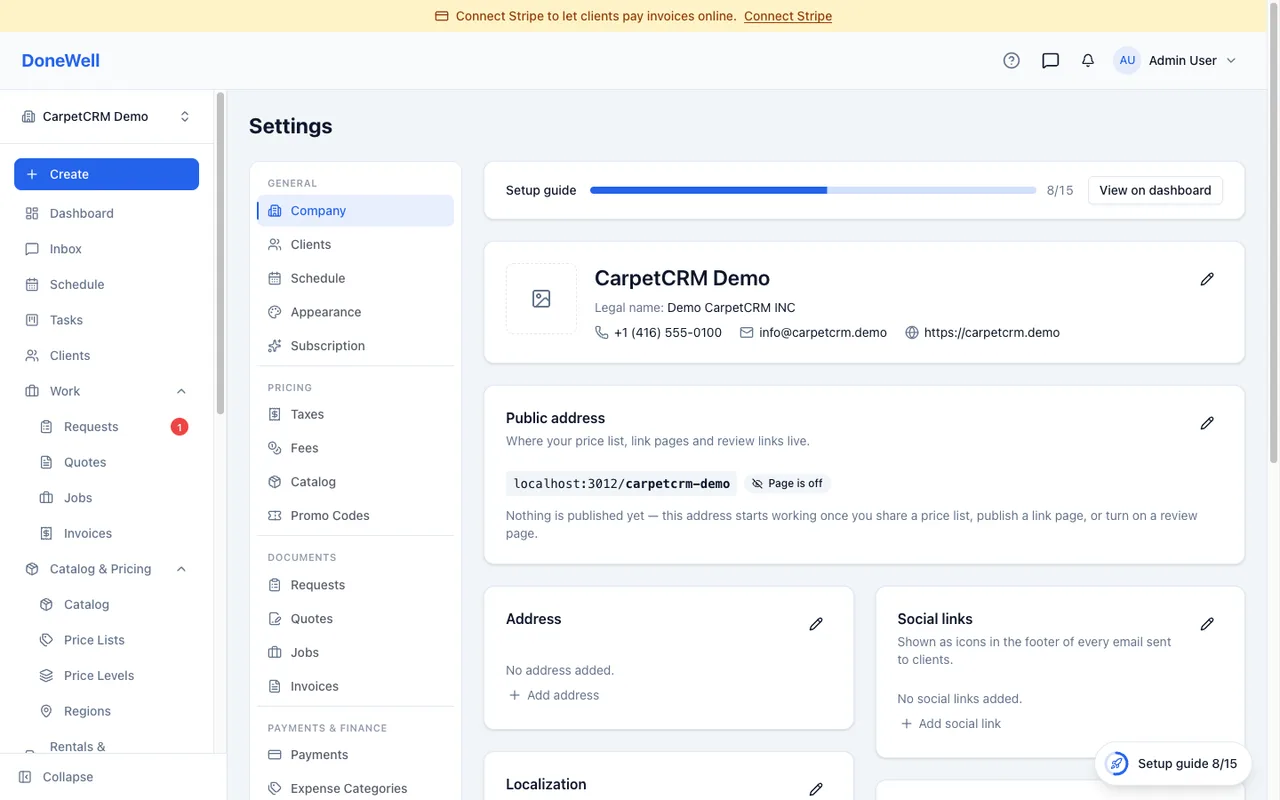Edit company name with pencil icon

click(1207, 279)
